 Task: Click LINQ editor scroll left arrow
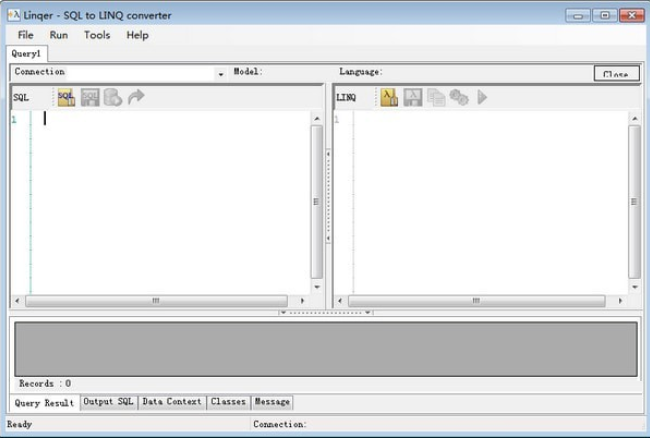click(340, 301)
